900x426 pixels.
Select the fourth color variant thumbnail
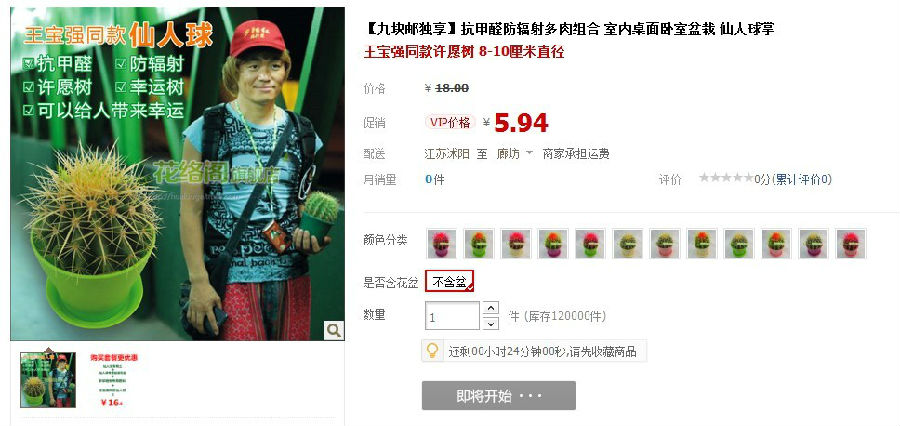[x=553, y=243]
